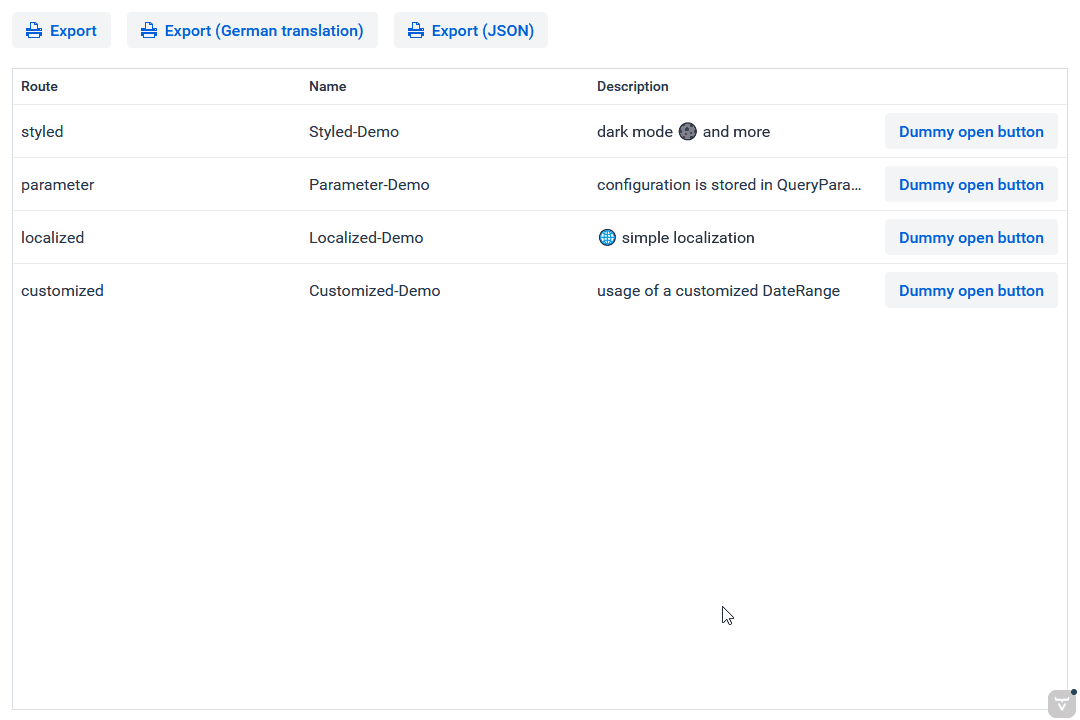
Task: Click Export (German translation) button
Action: tap(252, 30)
